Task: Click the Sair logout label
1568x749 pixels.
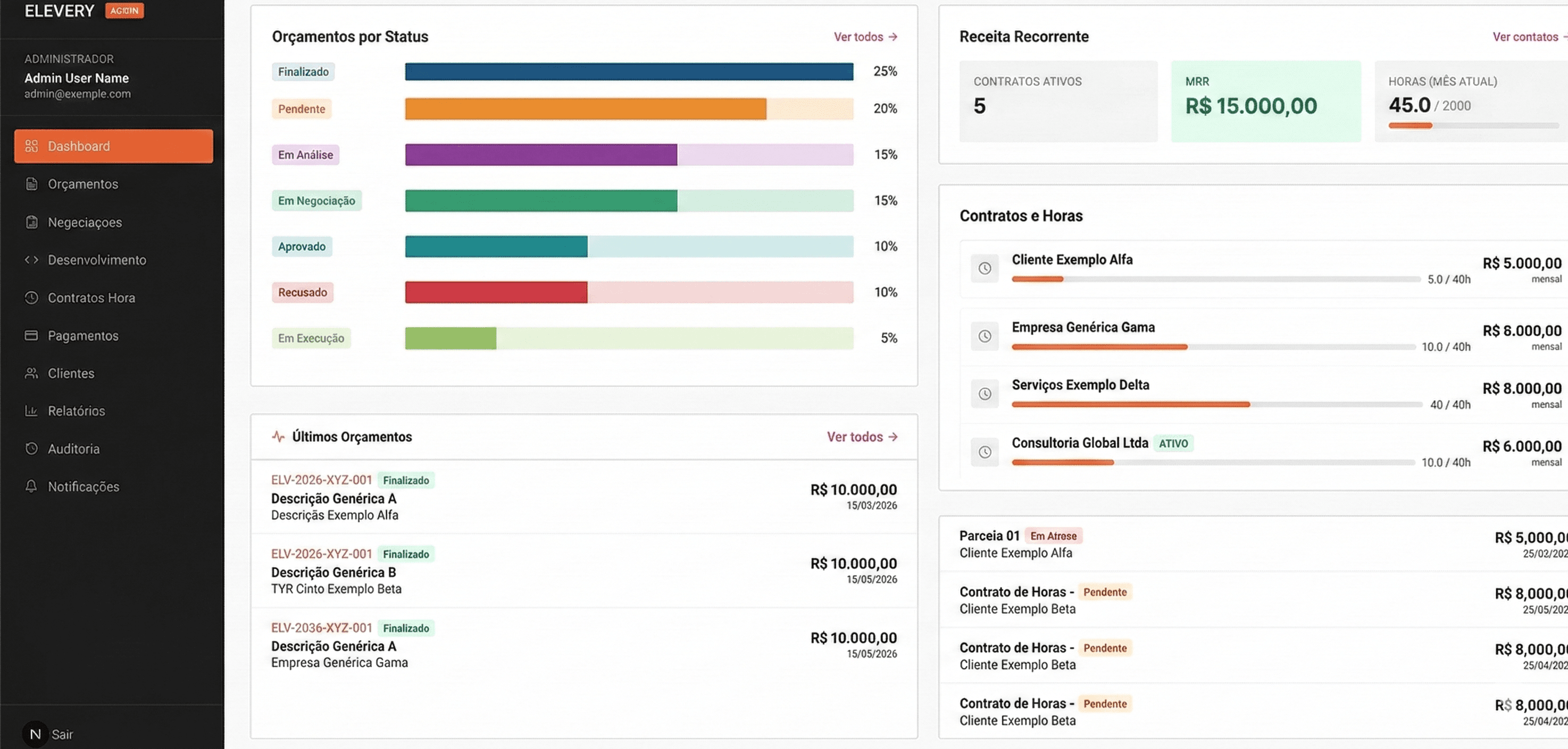Action: point(62,735)
